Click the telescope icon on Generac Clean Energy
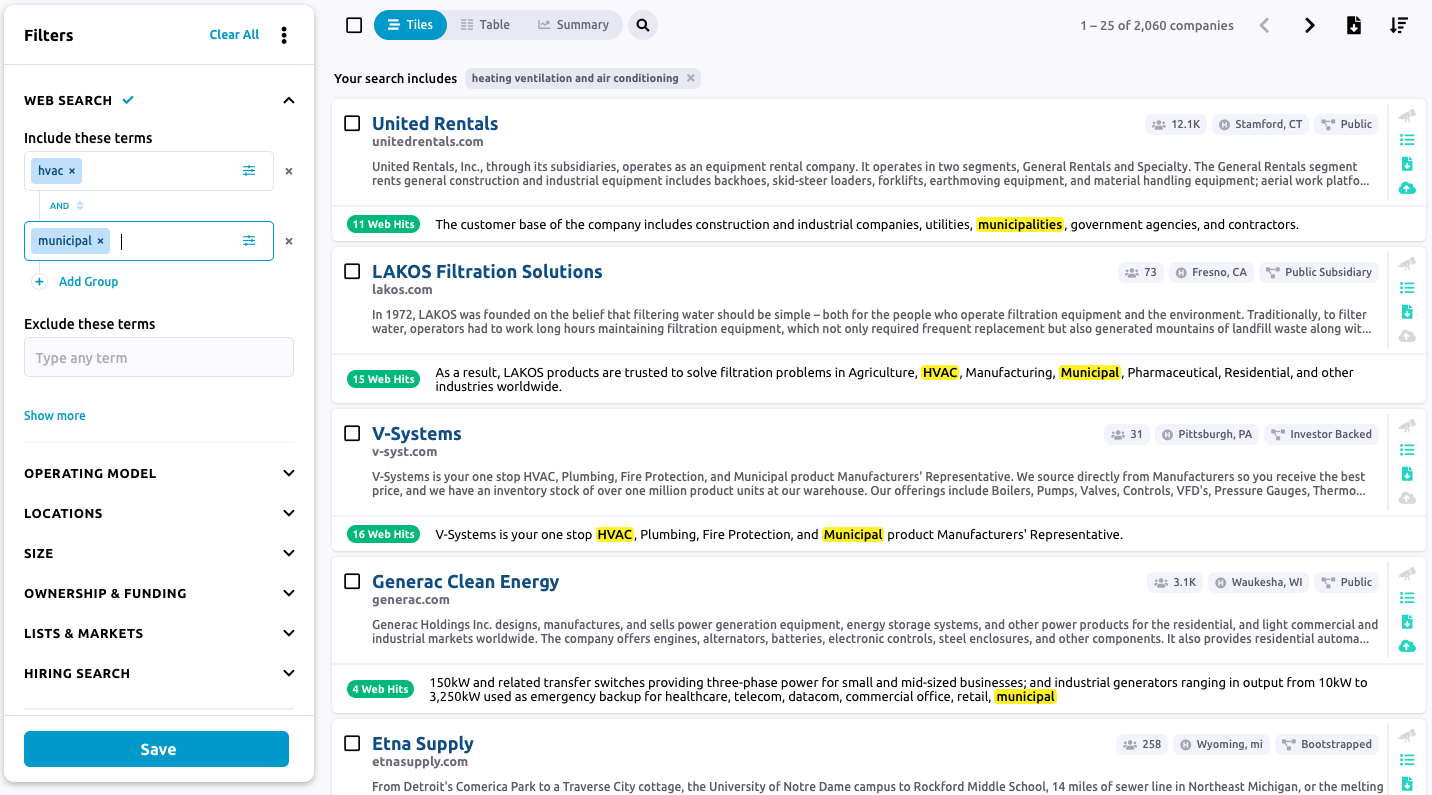1432x795 pixels. pos(1407,574)
